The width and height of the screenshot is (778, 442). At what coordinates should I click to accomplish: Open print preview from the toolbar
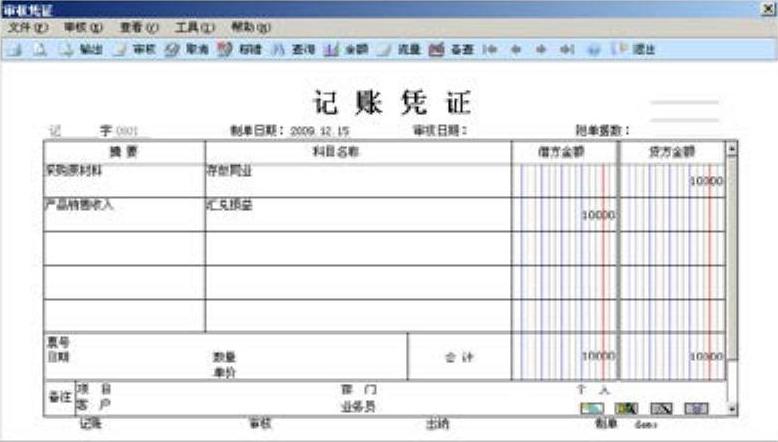(x=40, y=49)
